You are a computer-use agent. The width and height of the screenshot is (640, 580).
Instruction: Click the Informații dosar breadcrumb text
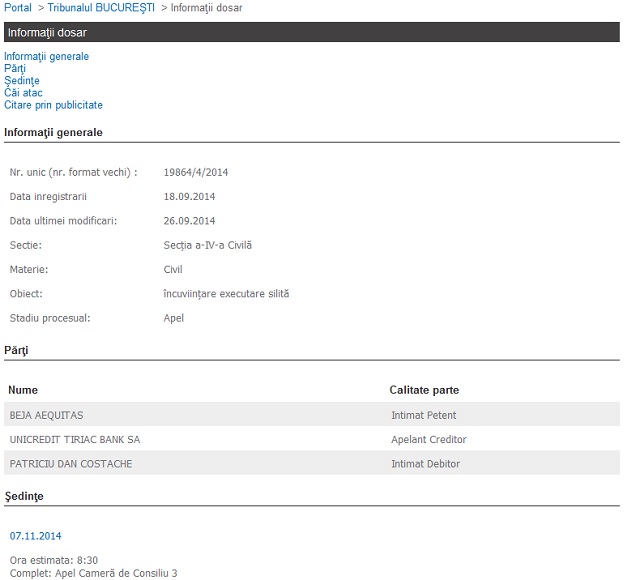(x=206, y=8)
